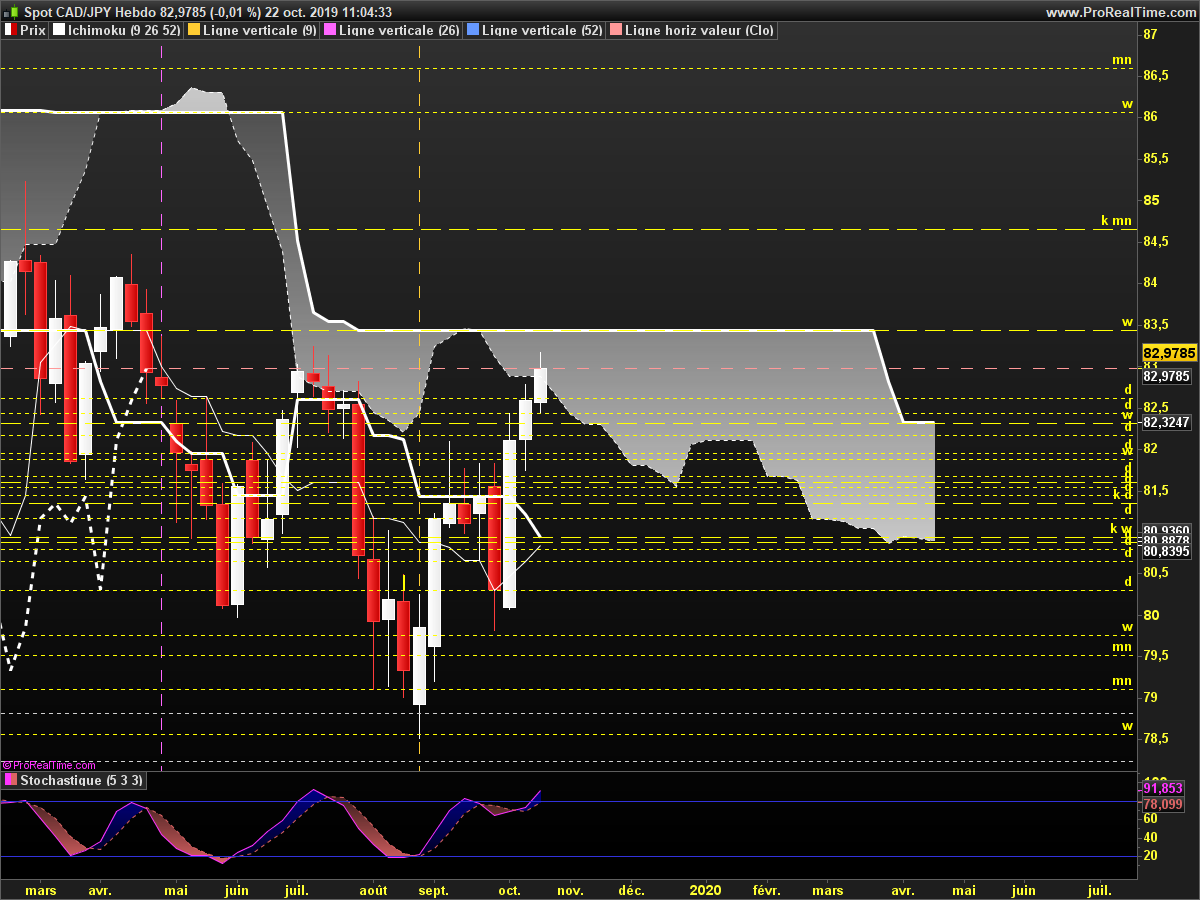Viewport: 1200px width, 900px height.
Task: Click the 2020 year marker on time axis
Action: tap(705, 890)
